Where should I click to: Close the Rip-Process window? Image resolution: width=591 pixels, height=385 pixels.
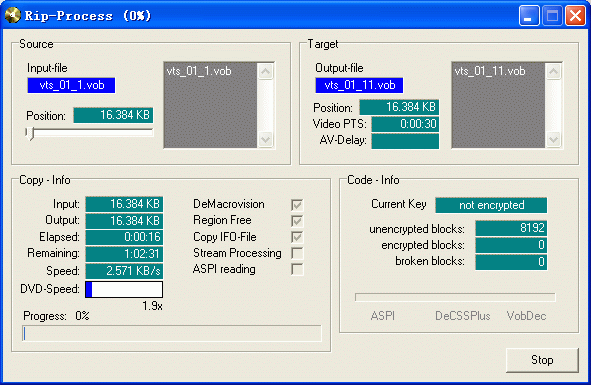click(575, 16)
